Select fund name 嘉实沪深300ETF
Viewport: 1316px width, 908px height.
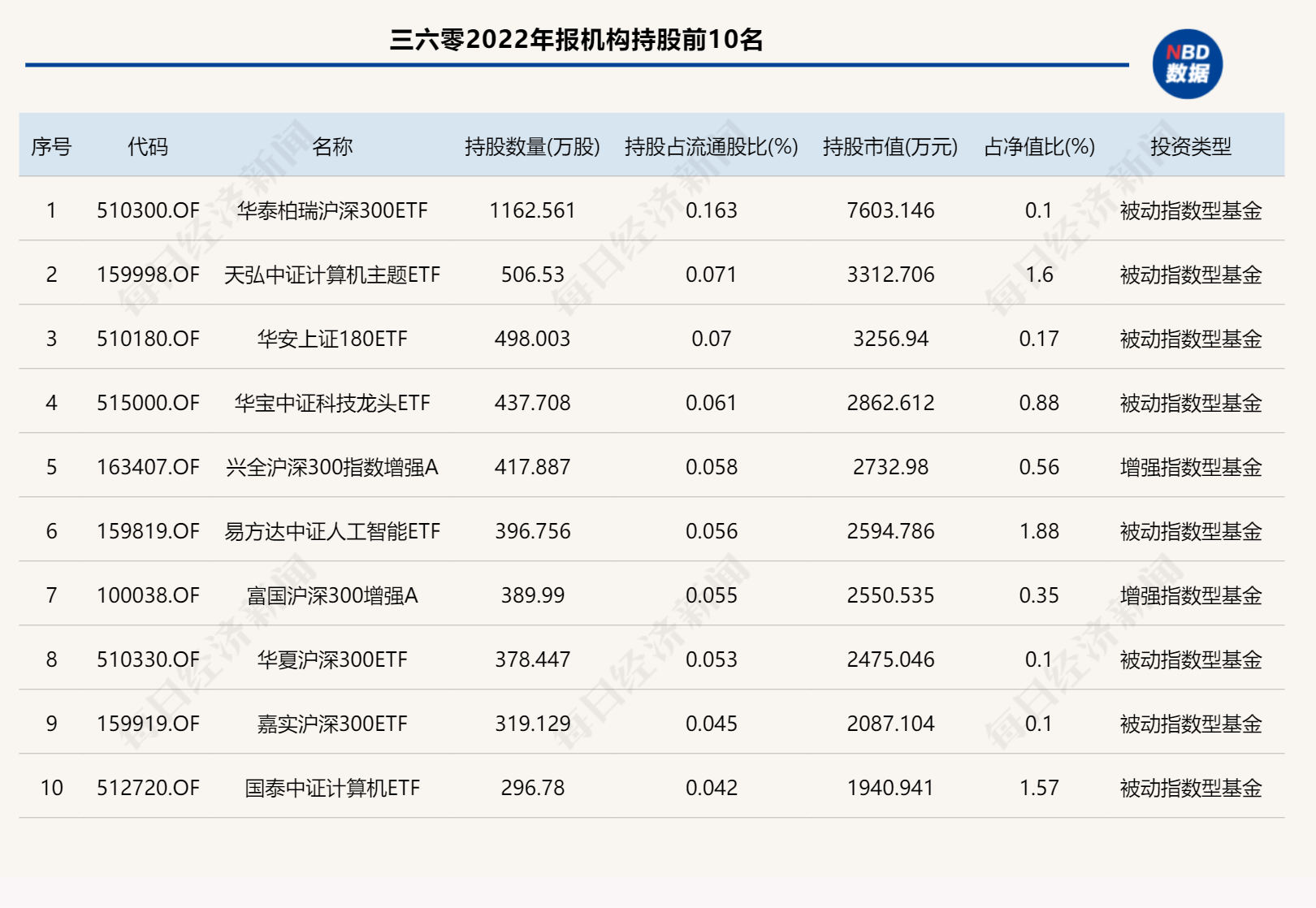point(332,724)
